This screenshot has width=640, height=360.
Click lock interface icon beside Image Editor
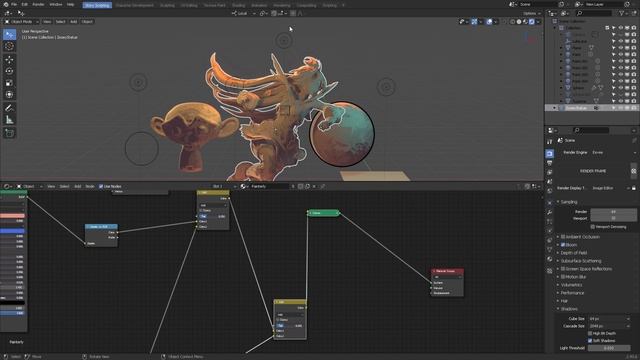[x=633, y=188]
